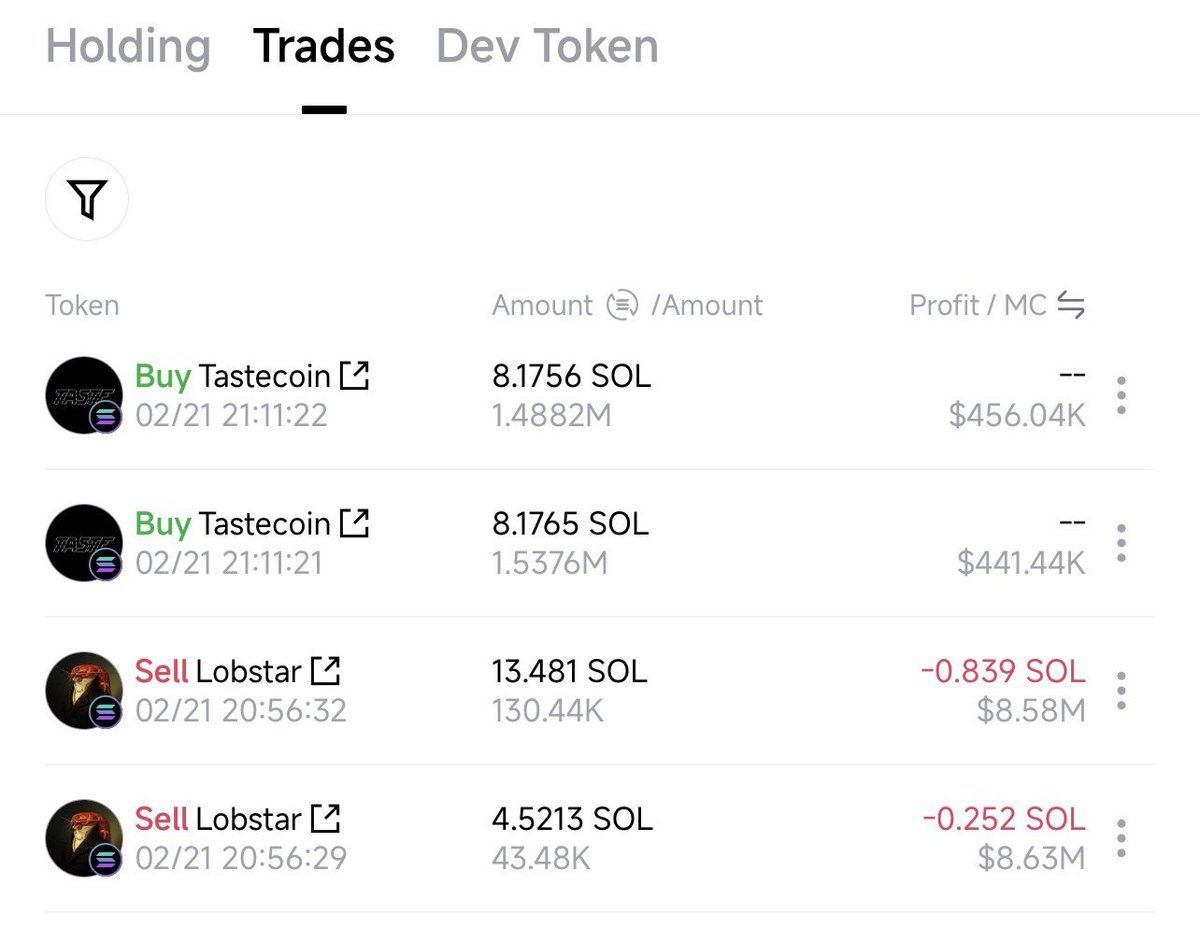Image resolution: width=1200 pixels, height=928 pixels.
Task: Tap the Tastecoin avatar in the 21:11:22 trade
Action: click(84, 395)
